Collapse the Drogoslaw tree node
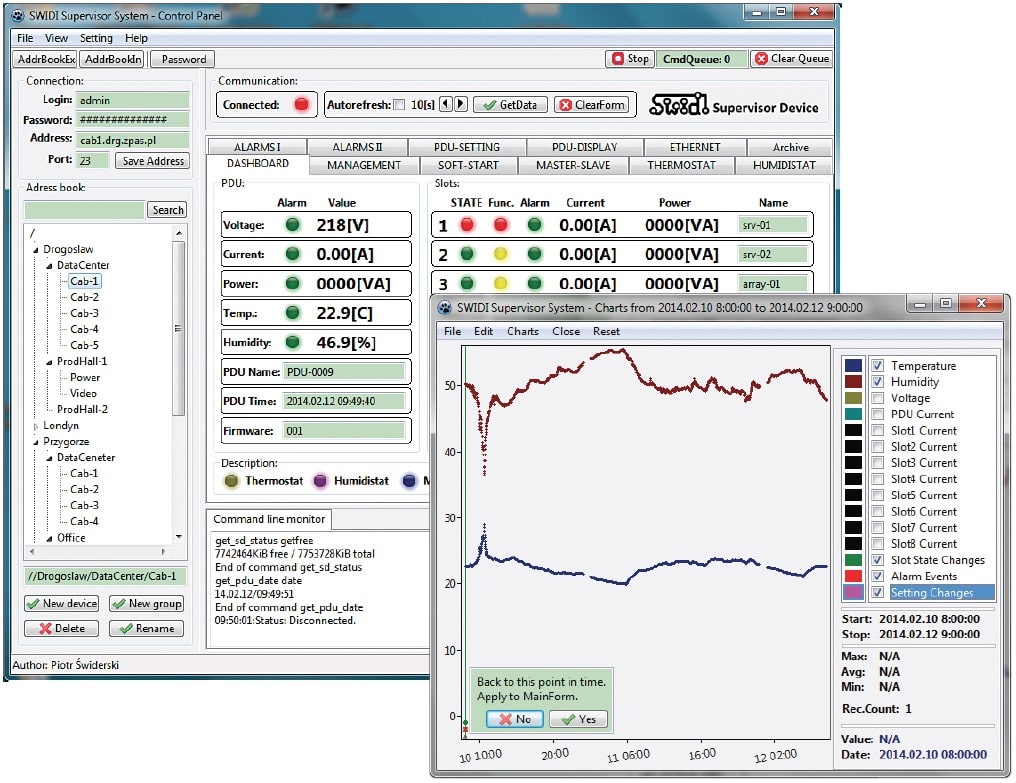The width and height of the screenshot is (1016, 783). pyautogui.click(x=35, y=250)
